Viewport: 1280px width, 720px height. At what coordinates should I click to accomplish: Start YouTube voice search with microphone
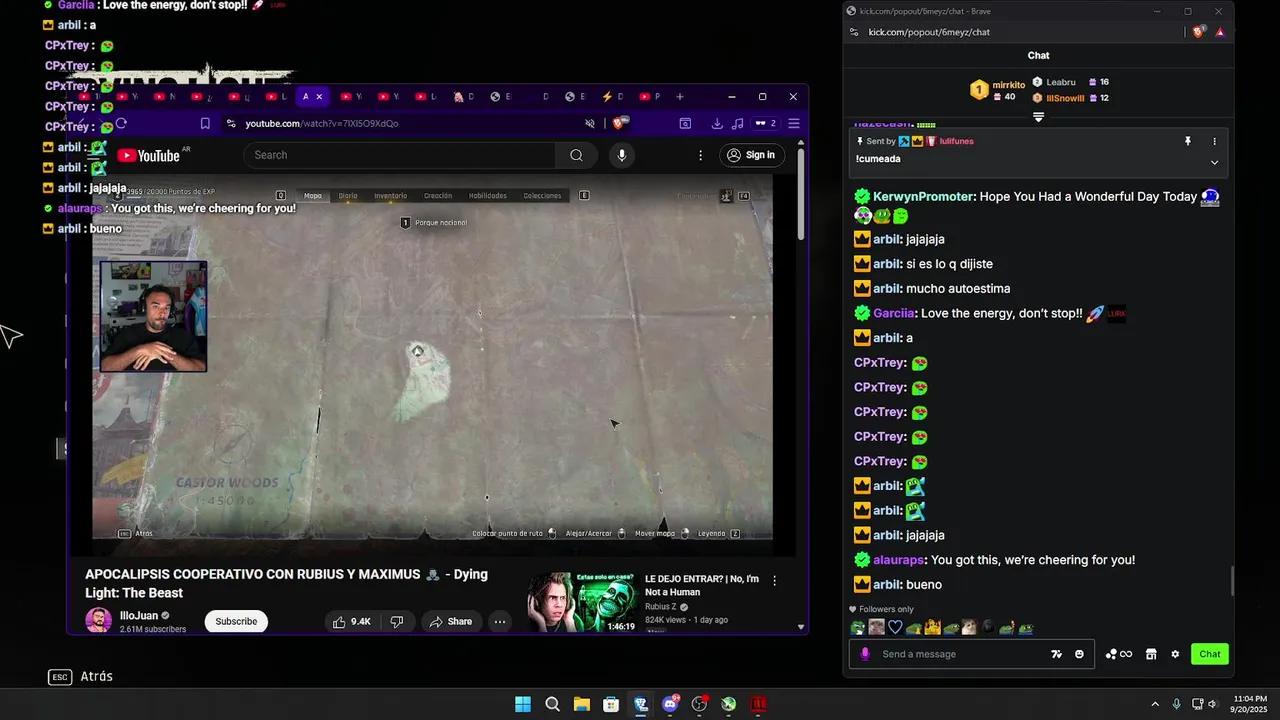[622, 155]
